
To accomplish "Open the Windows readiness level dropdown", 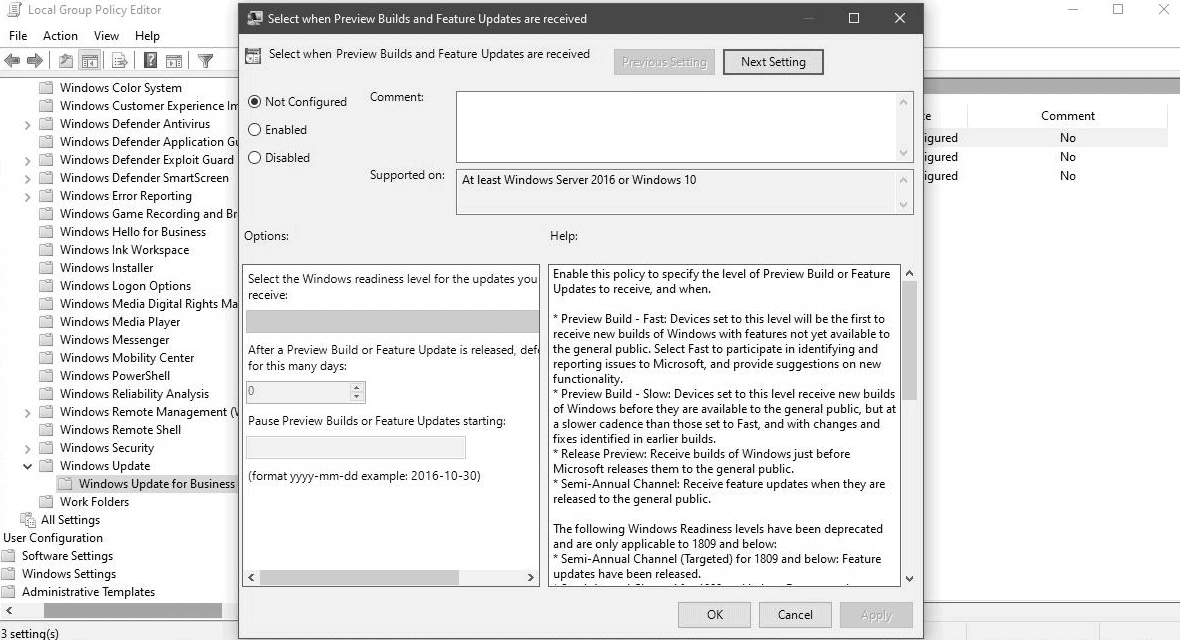I will tap(392, 322).
